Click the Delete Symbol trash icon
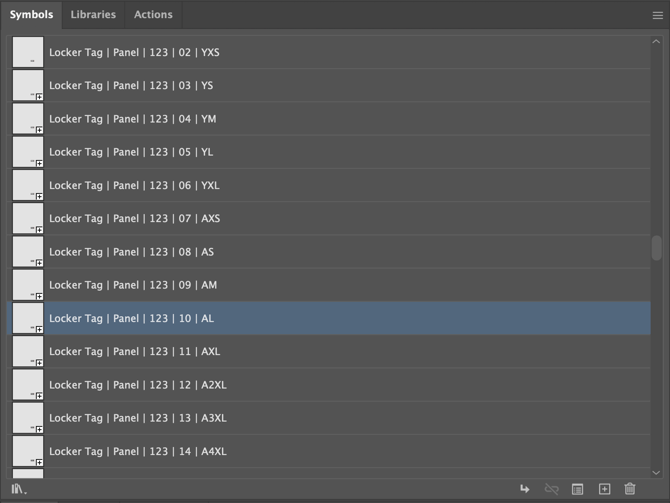 pyautogui.click(x=630, y=489)
